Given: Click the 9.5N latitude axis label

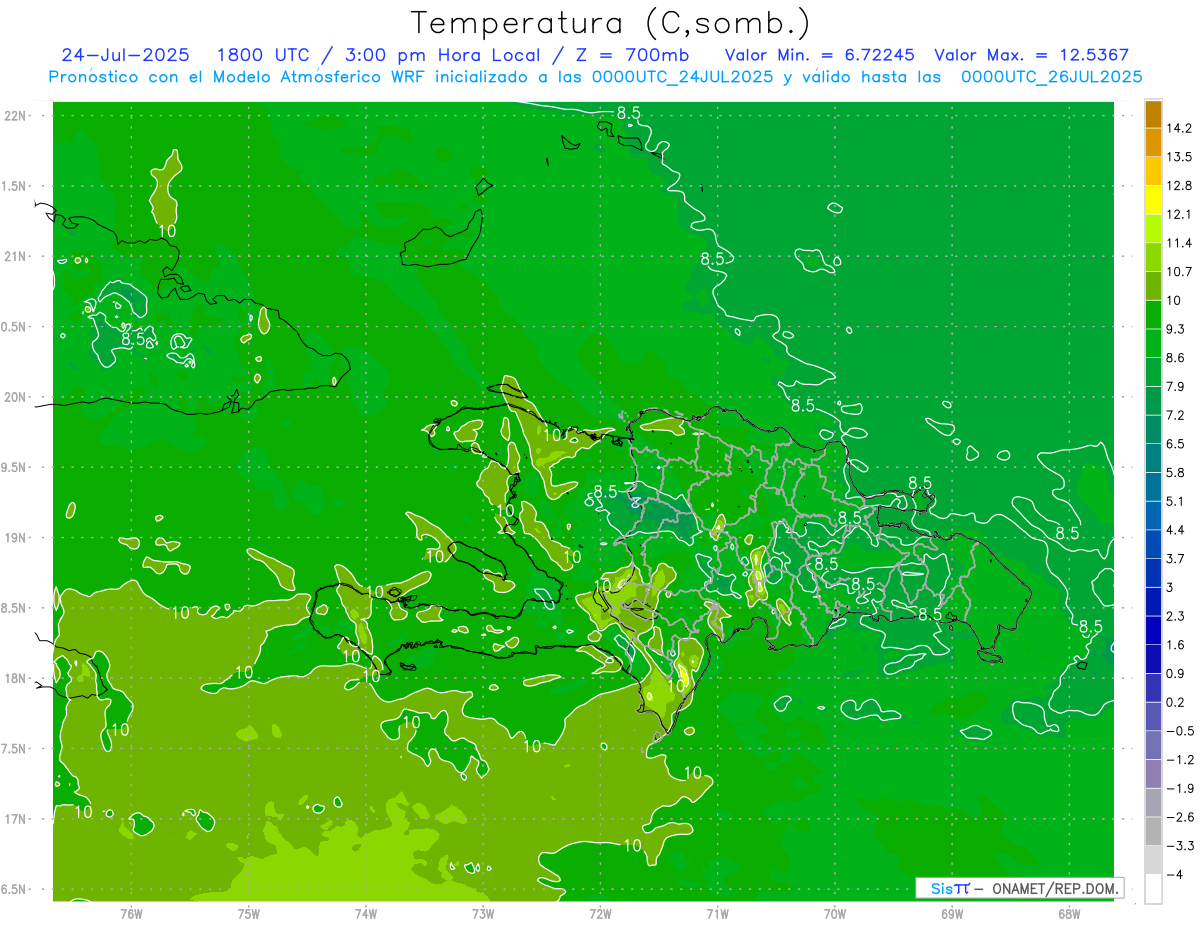Looking at the screenshot, I should [15, 467].
